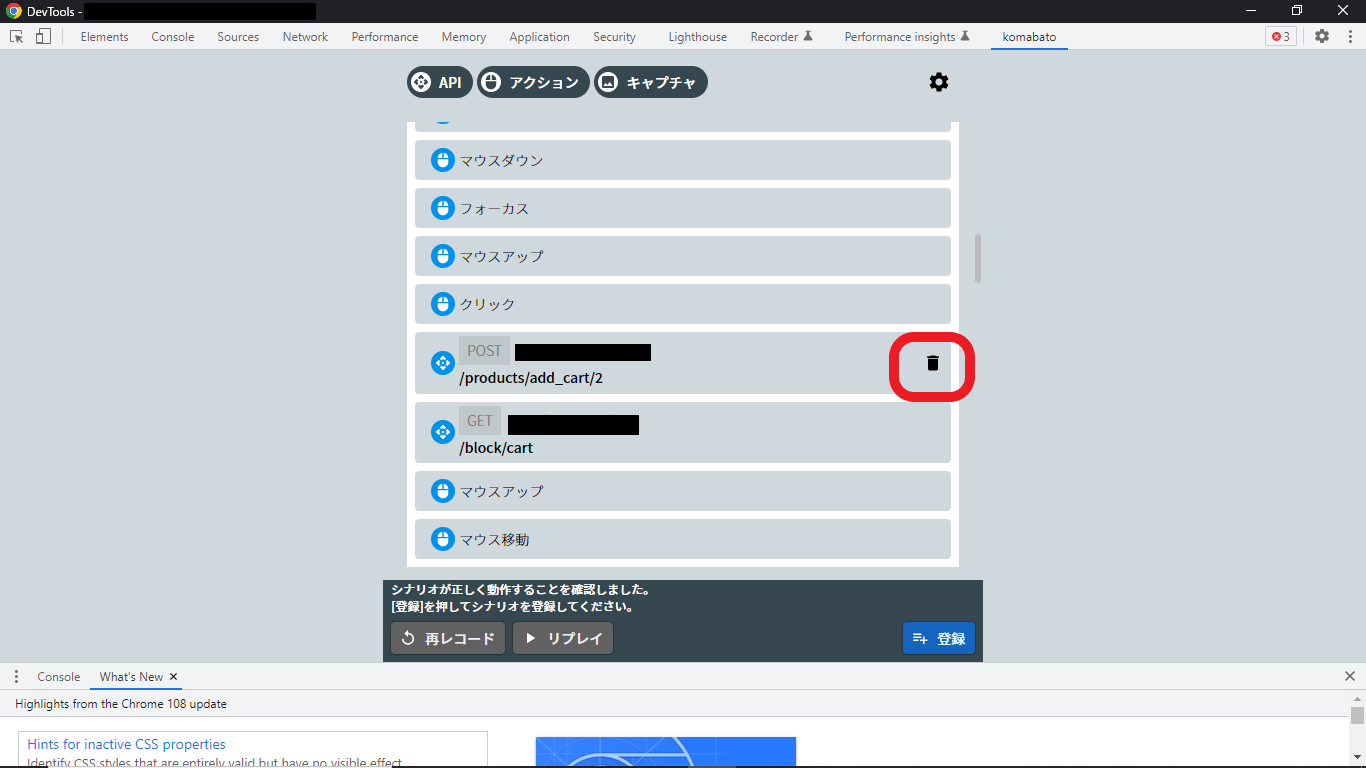Open the Elements tab
The width and height of the screenshot is (1366, 768).
(x=105, y=36)
